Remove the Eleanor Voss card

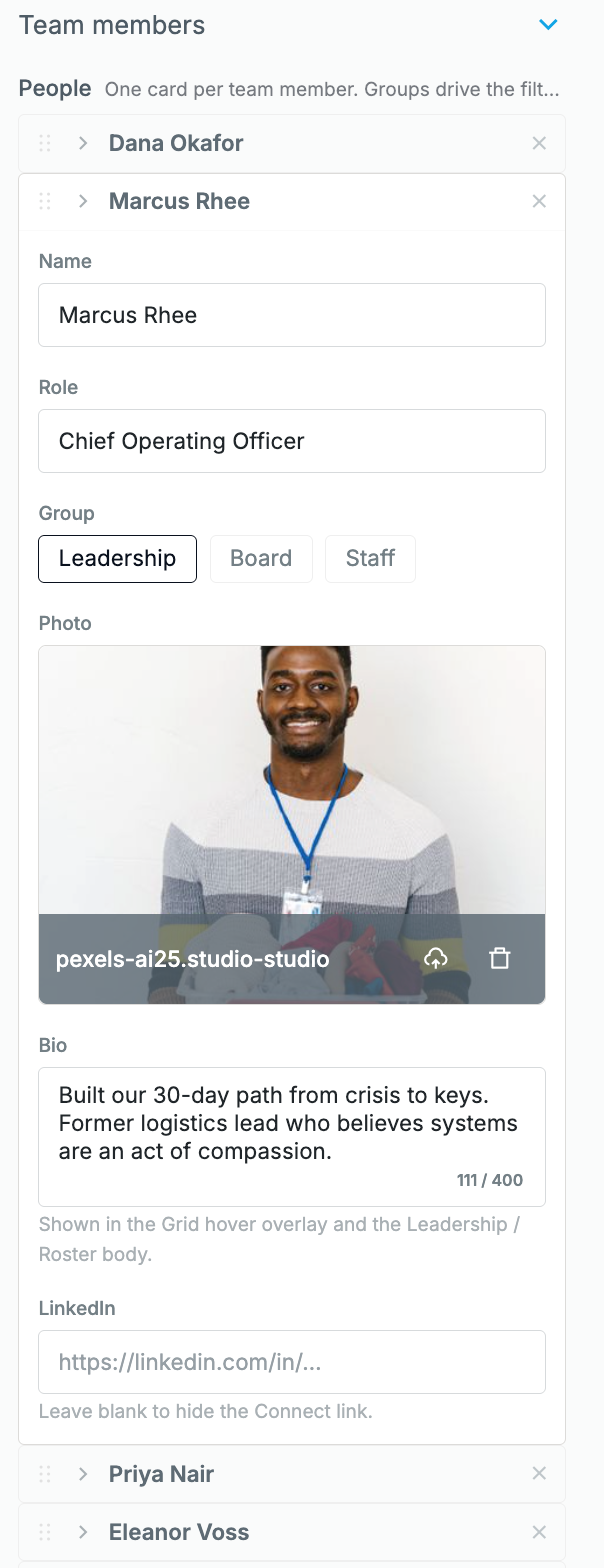tap(539, 1531)
